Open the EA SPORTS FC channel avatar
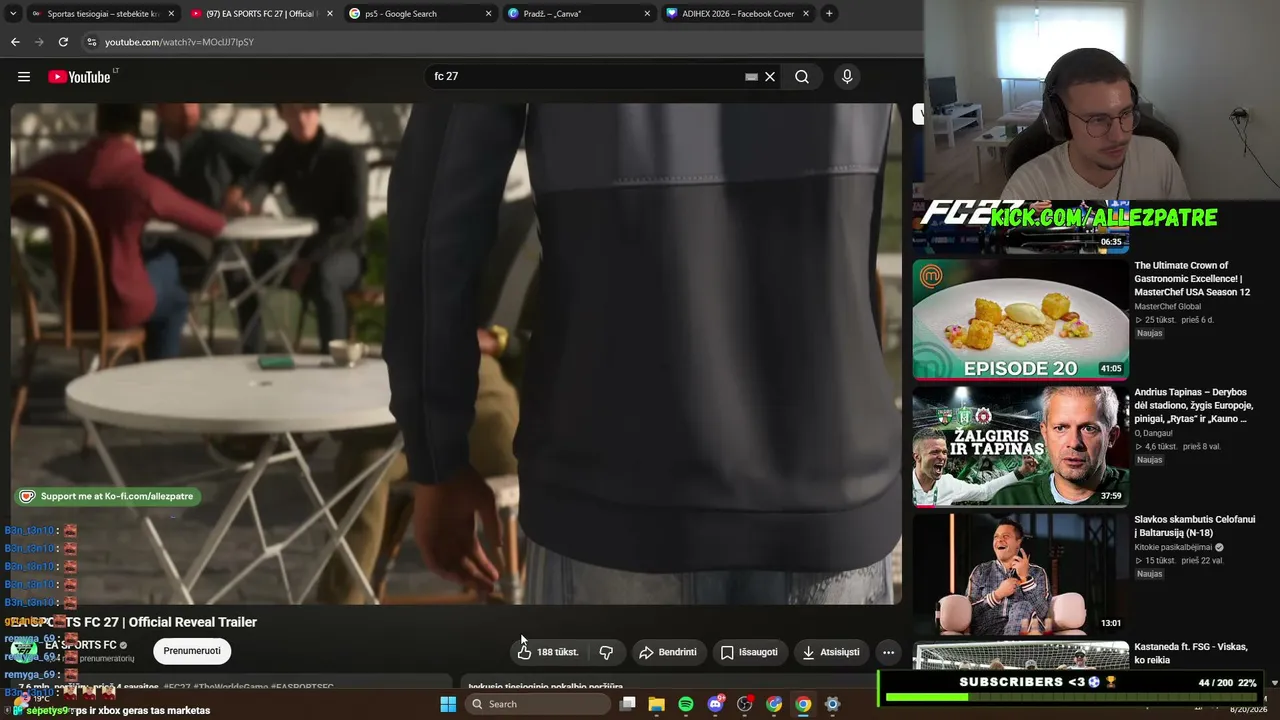The height and width of the screenshot is (720, 1280). point(24,651)
